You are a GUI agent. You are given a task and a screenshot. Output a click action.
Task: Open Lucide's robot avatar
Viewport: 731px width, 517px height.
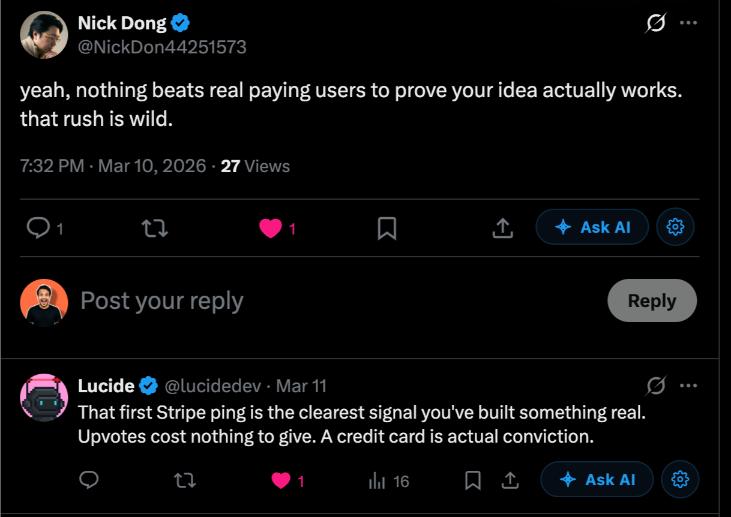click(44, 399)
